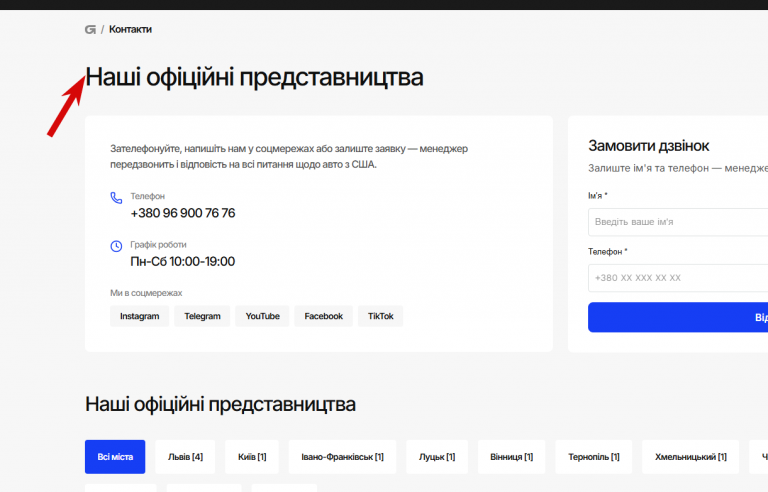Go to home via breadcrumb logo

tap(90, 29)
